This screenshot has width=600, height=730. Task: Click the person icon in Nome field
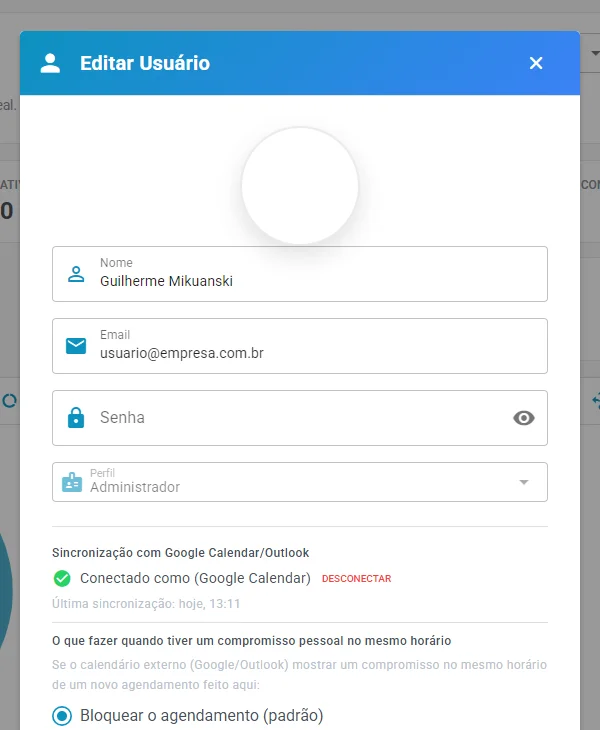tap(76, 274)
